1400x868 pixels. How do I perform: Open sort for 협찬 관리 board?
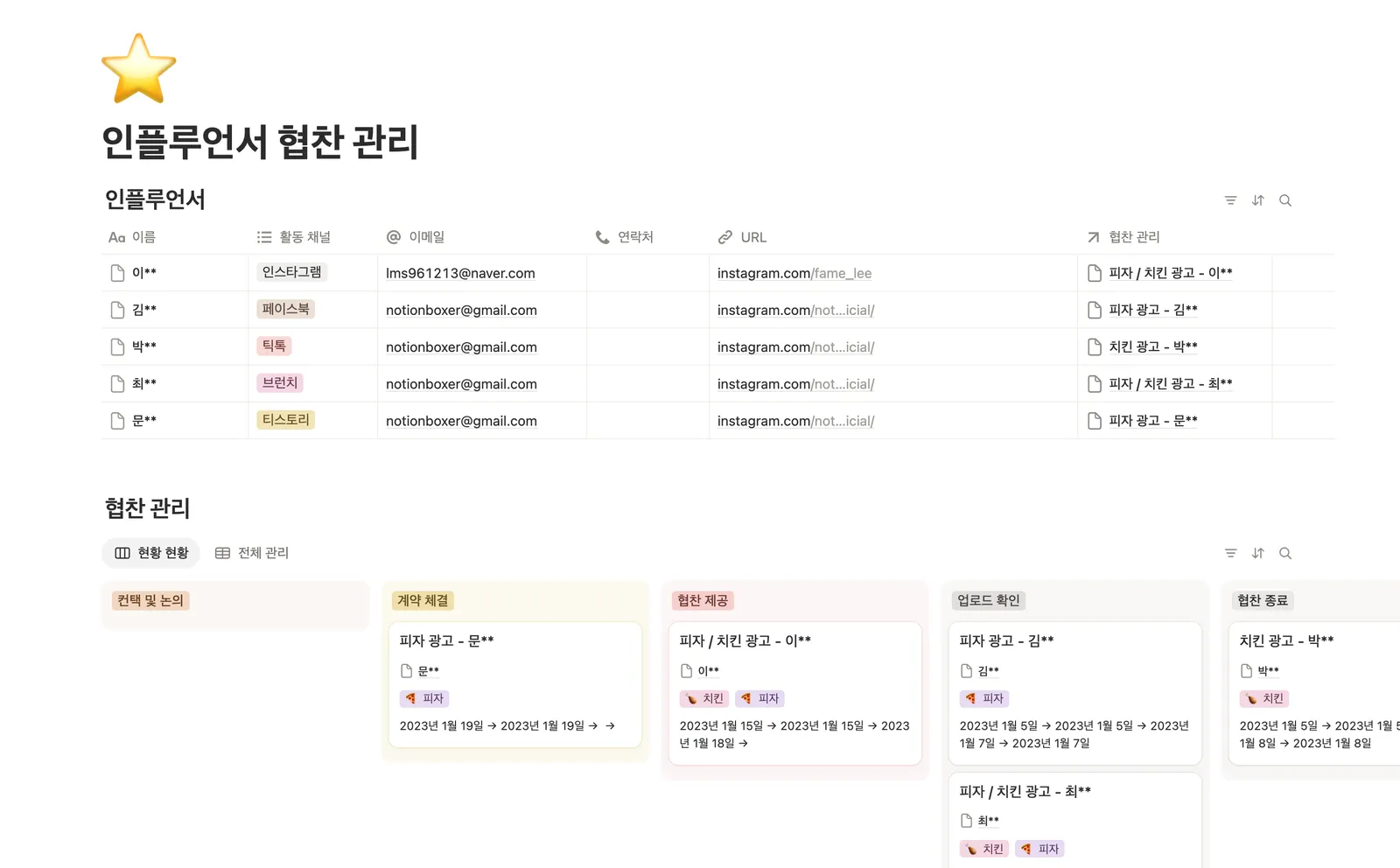click(x=1258, y=553)
